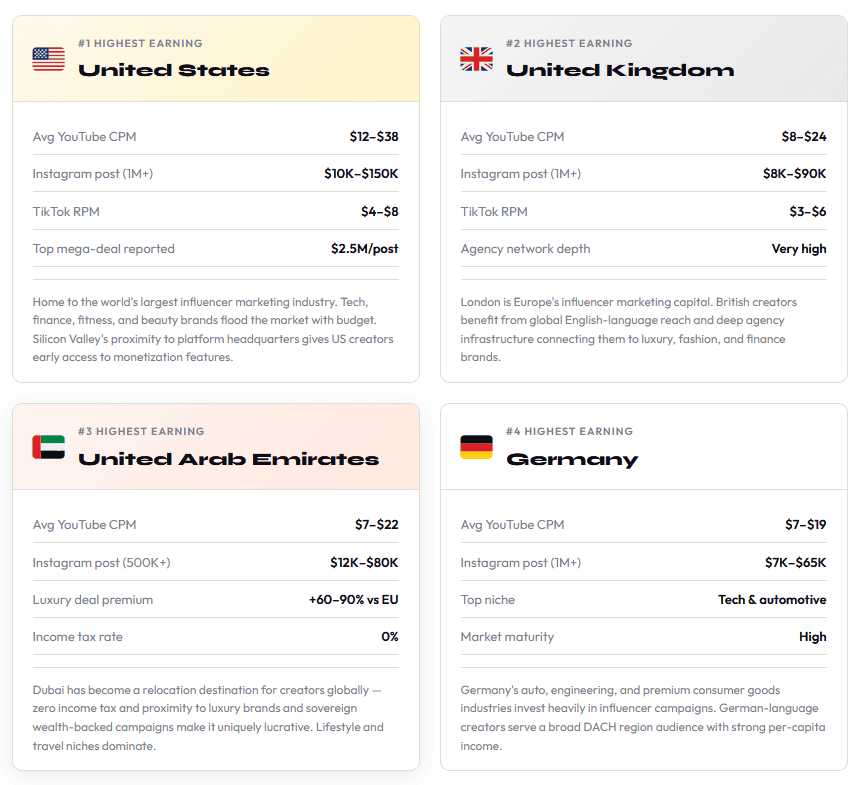856x785 pixels.
Task: Click the United Kingdom flag icon
Action: tap(476, 59)
